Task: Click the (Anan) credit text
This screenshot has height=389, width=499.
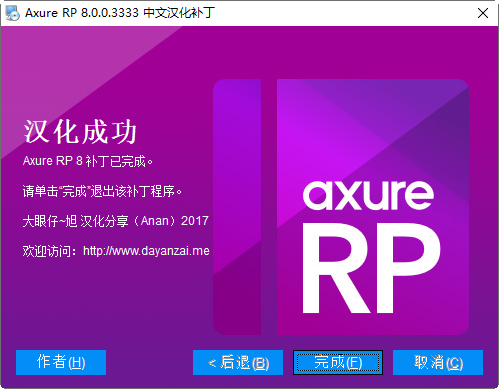Action: click(x=154, y=221)
